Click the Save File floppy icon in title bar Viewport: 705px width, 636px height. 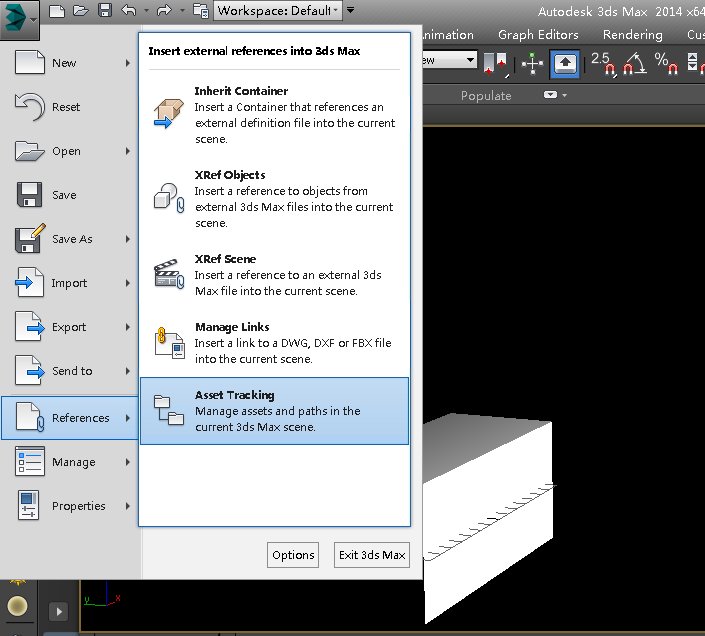tap(105, 10)
